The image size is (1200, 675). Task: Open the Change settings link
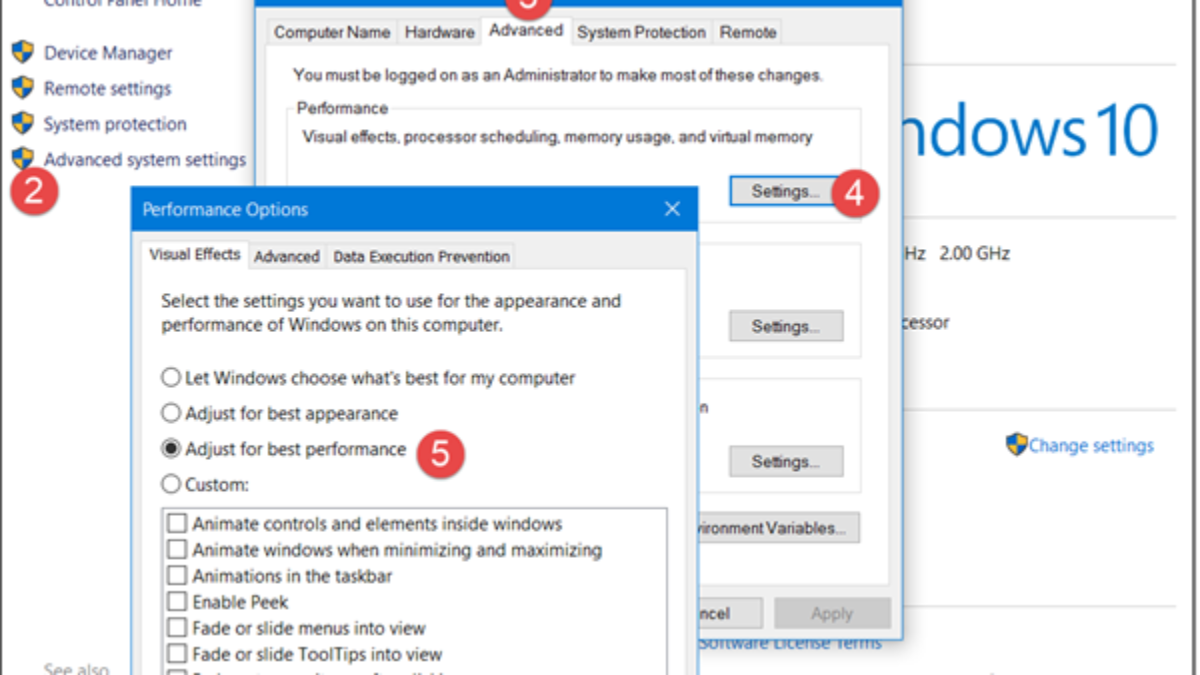click(1091, 446)
